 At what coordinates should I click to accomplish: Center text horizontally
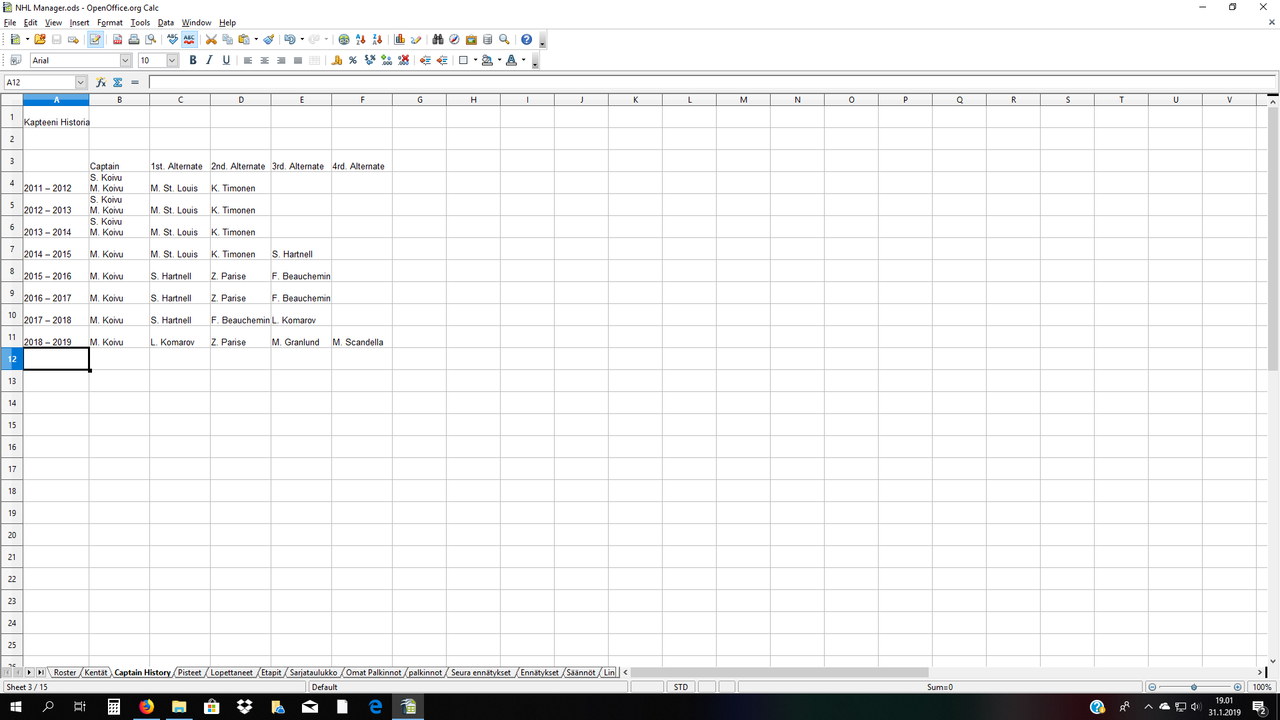pyautogui.click(x=264, y=60)
